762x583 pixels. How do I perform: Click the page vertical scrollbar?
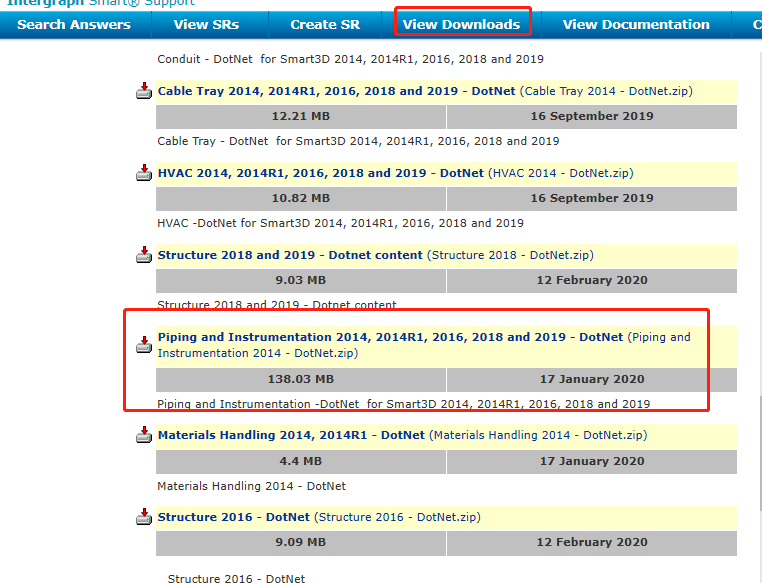coord(759,452)
